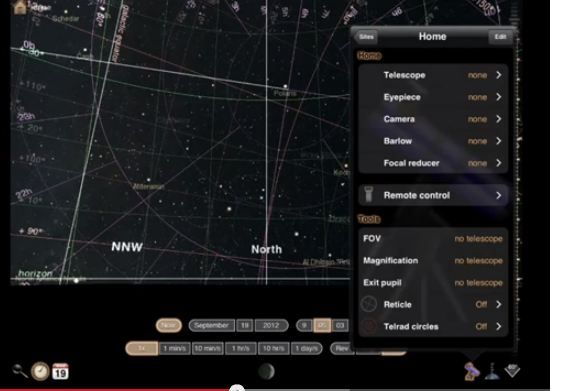
Task: Open the calendar date icon
Action: pos(60,371)
